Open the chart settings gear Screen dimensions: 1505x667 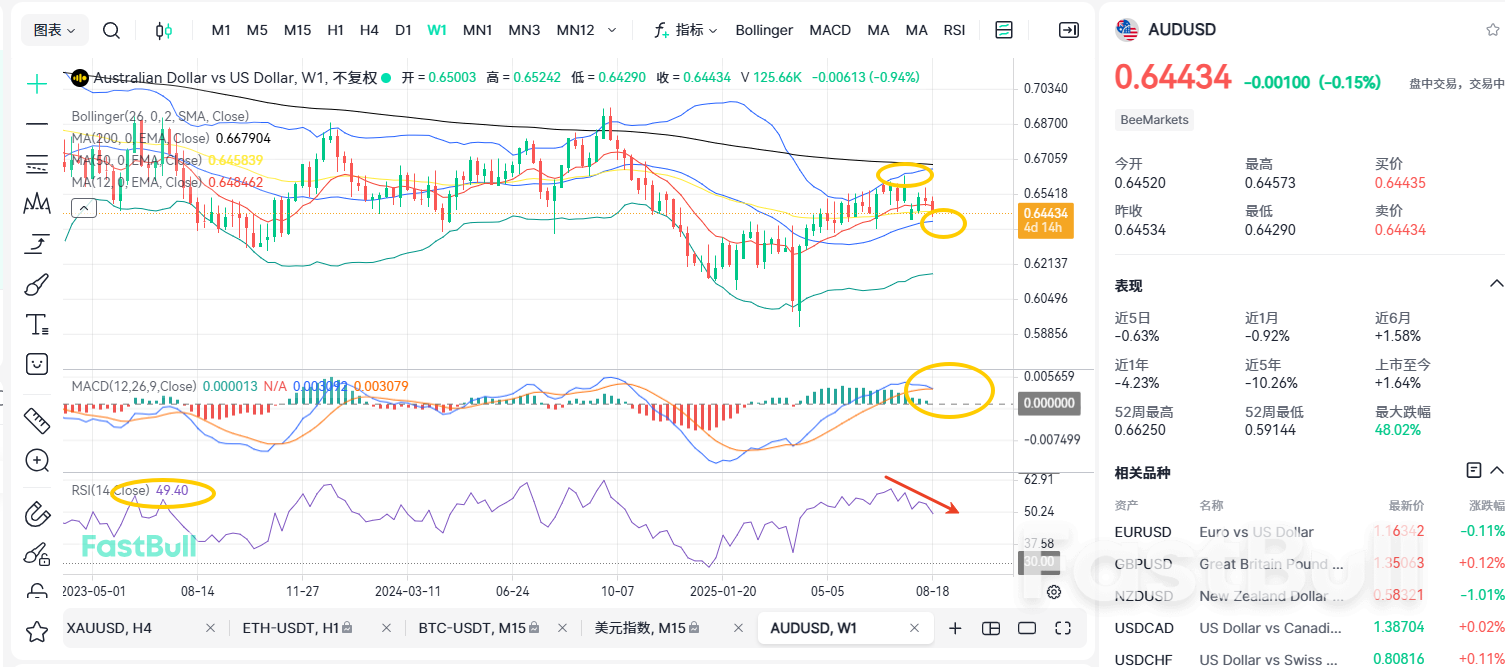tap(1053, 592)
